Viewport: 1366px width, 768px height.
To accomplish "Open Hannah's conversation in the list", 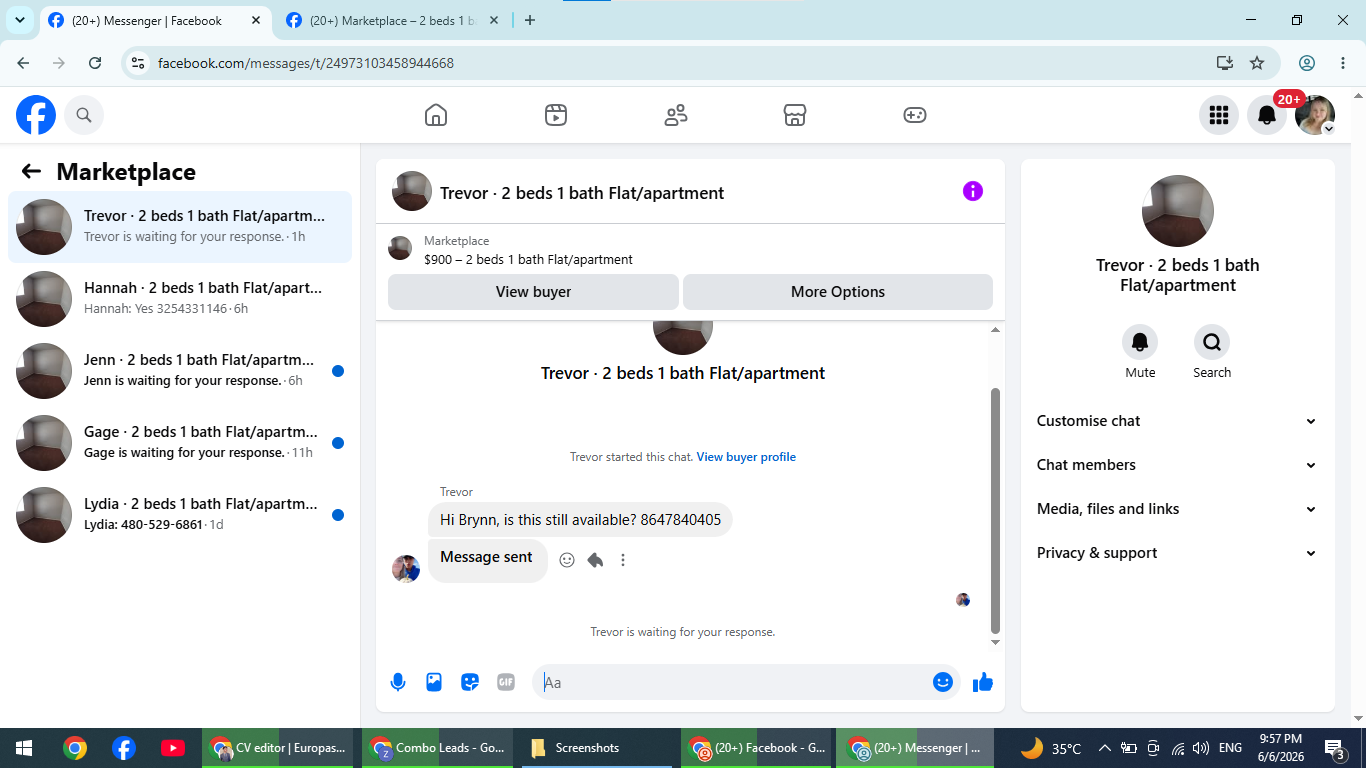I will point(180,299).
